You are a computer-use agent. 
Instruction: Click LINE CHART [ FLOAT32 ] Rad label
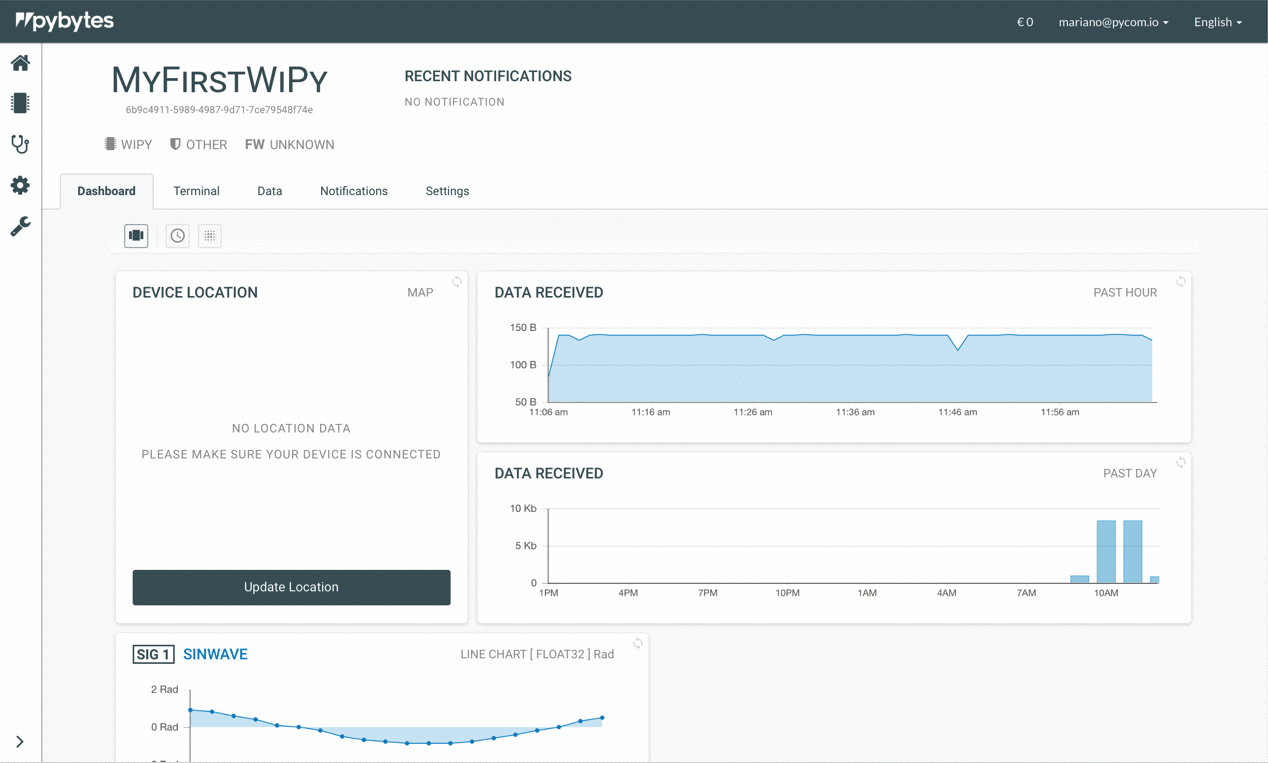click(537, 654)
